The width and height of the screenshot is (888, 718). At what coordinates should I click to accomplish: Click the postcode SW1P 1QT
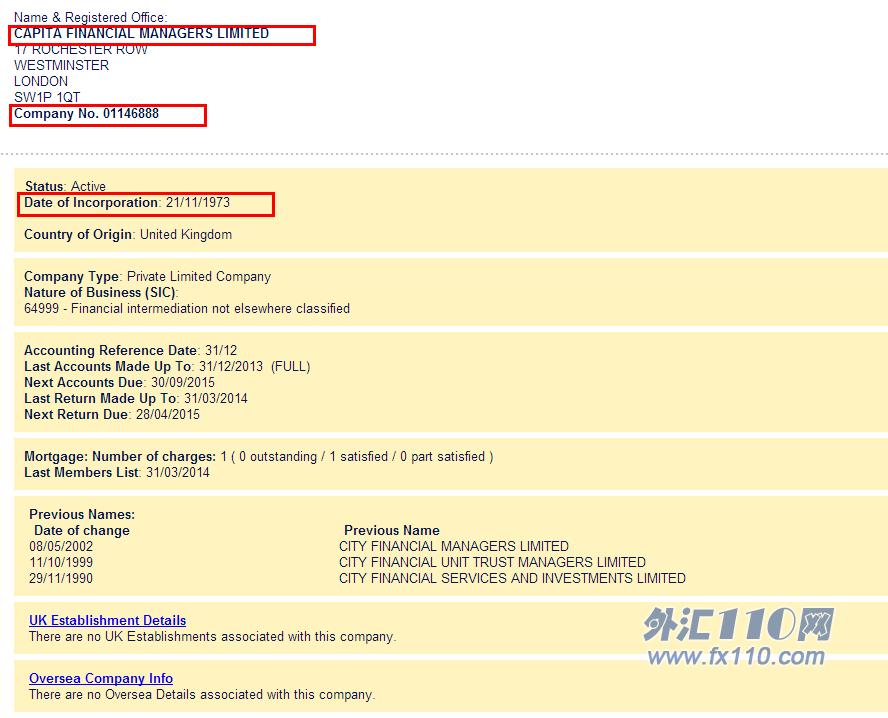click(47, 97)
